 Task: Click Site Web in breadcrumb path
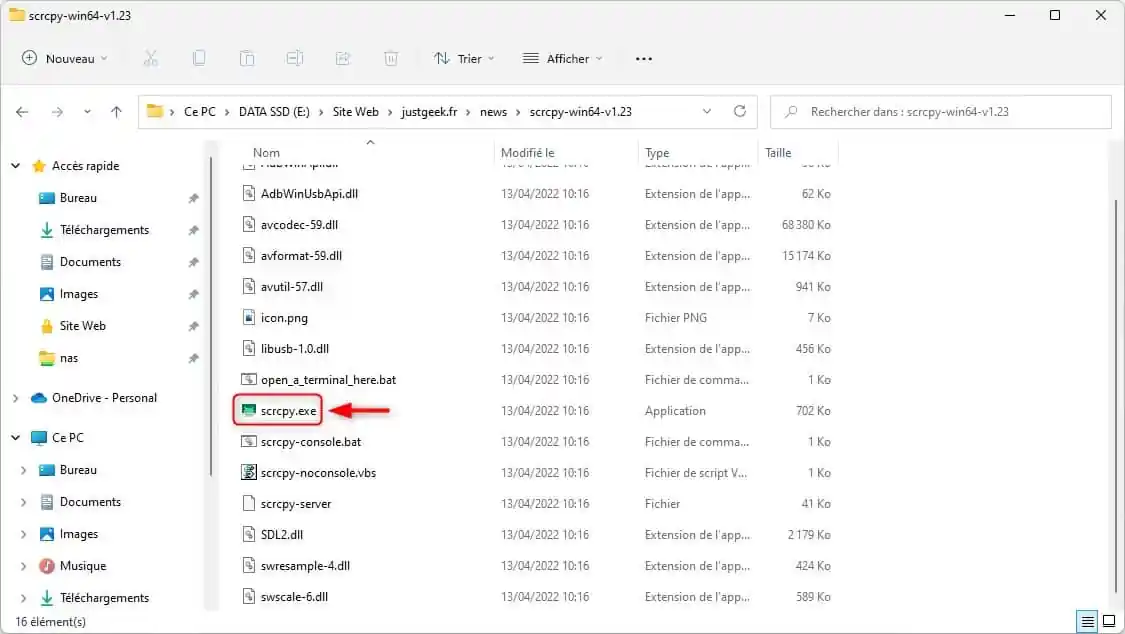355,112
